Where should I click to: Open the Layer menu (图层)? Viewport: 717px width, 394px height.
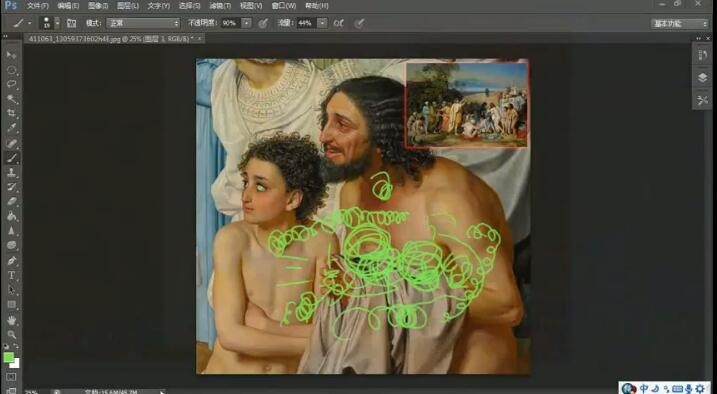(128, 6)
